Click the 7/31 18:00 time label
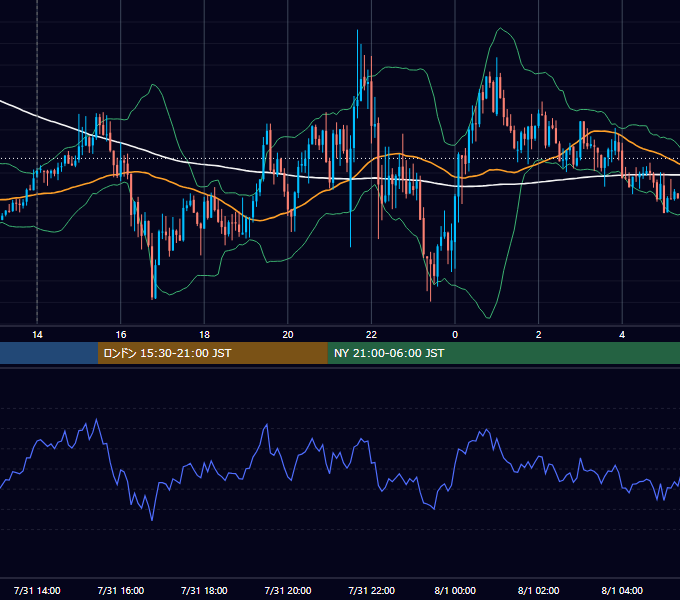680x600 pixels. click(x=204, y=590)
